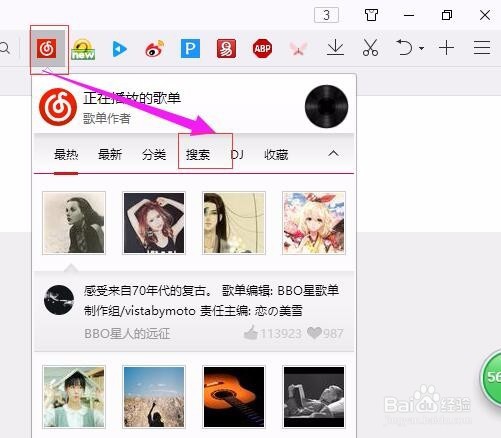Click the undo closed-tab arrow icon
Viewport: 501px width, 438px height.
click(404, 47)
